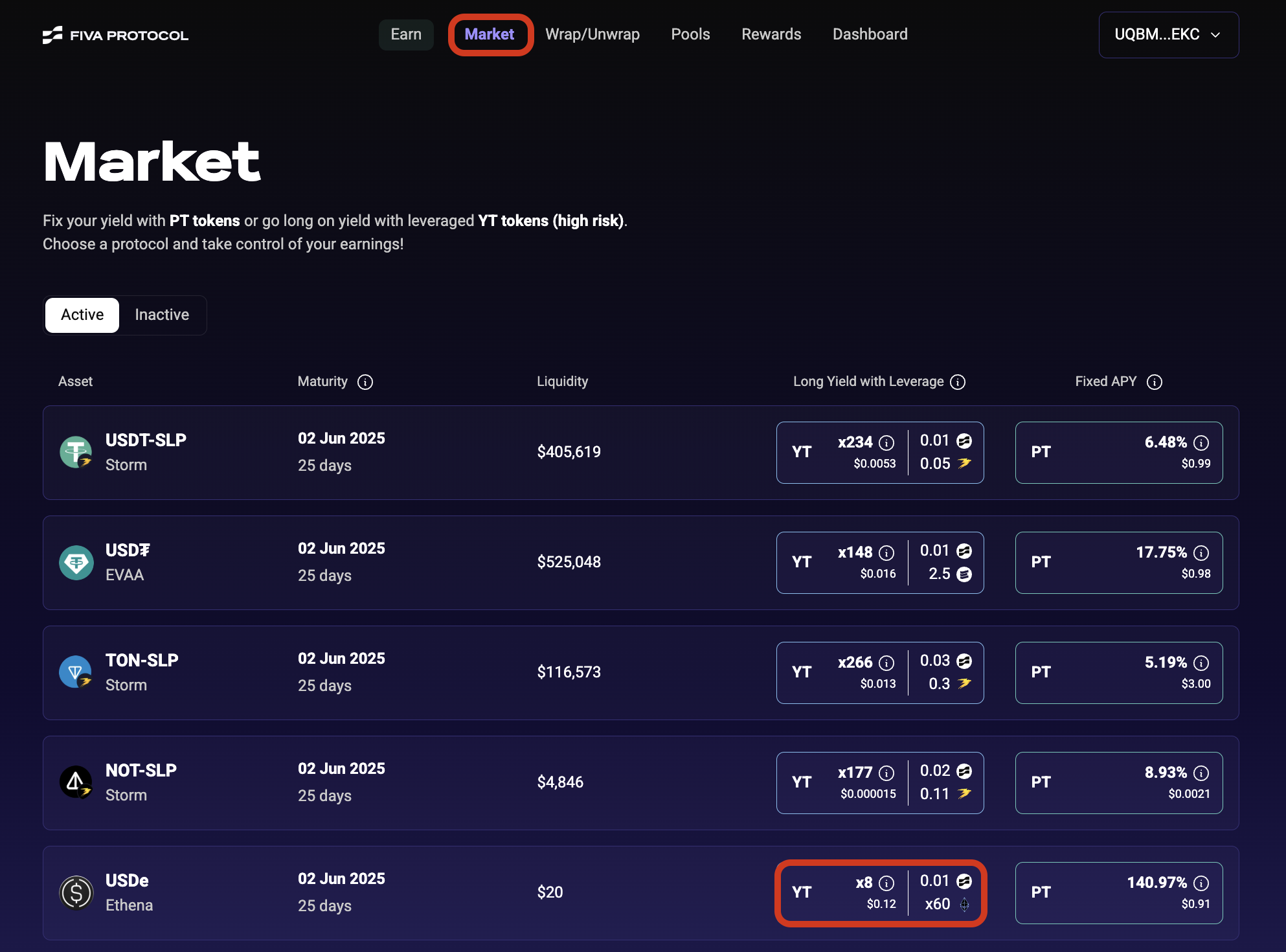Image resolution: width=1286 pixels, height=952 pixels.
Task: Click the info icon next to 17.75% APY
Action: [x=1201, y=553]
